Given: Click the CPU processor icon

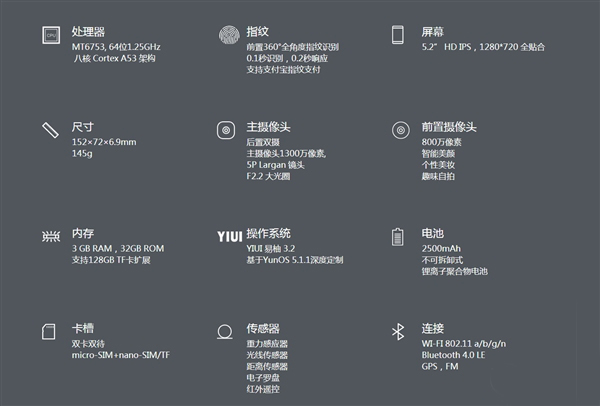Looking at the screenshot, I should 51,35.
